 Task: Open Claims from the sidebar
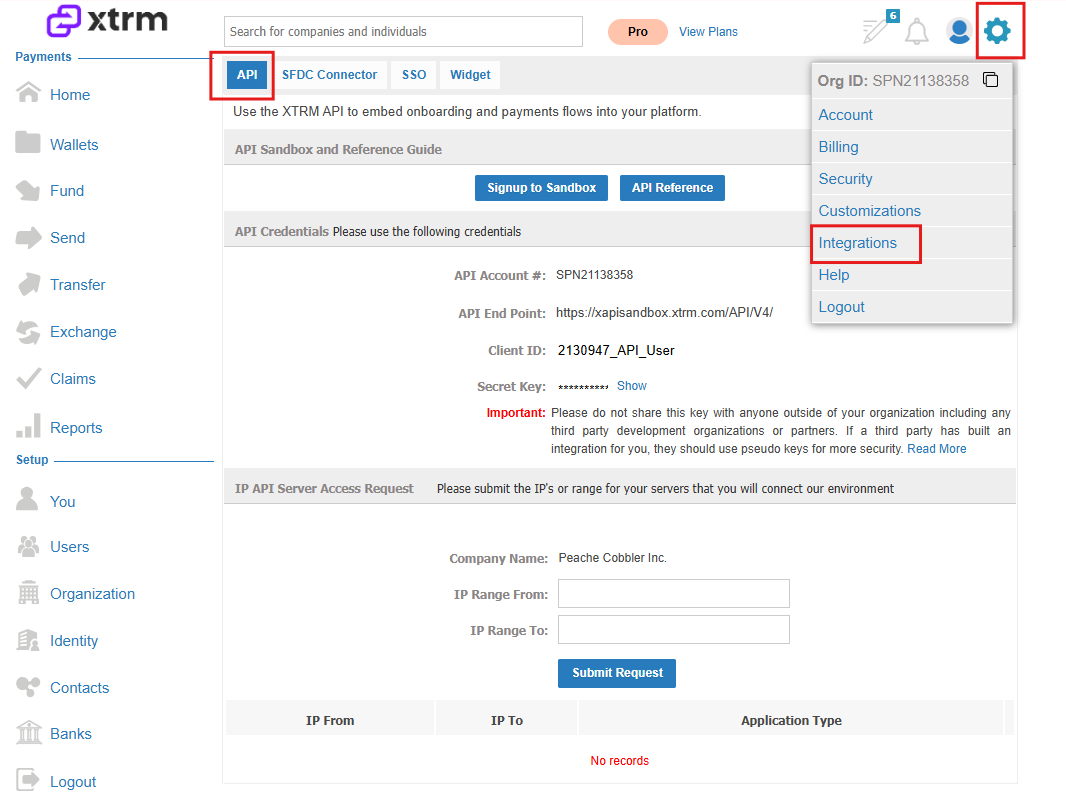click(x=73, y=379)
